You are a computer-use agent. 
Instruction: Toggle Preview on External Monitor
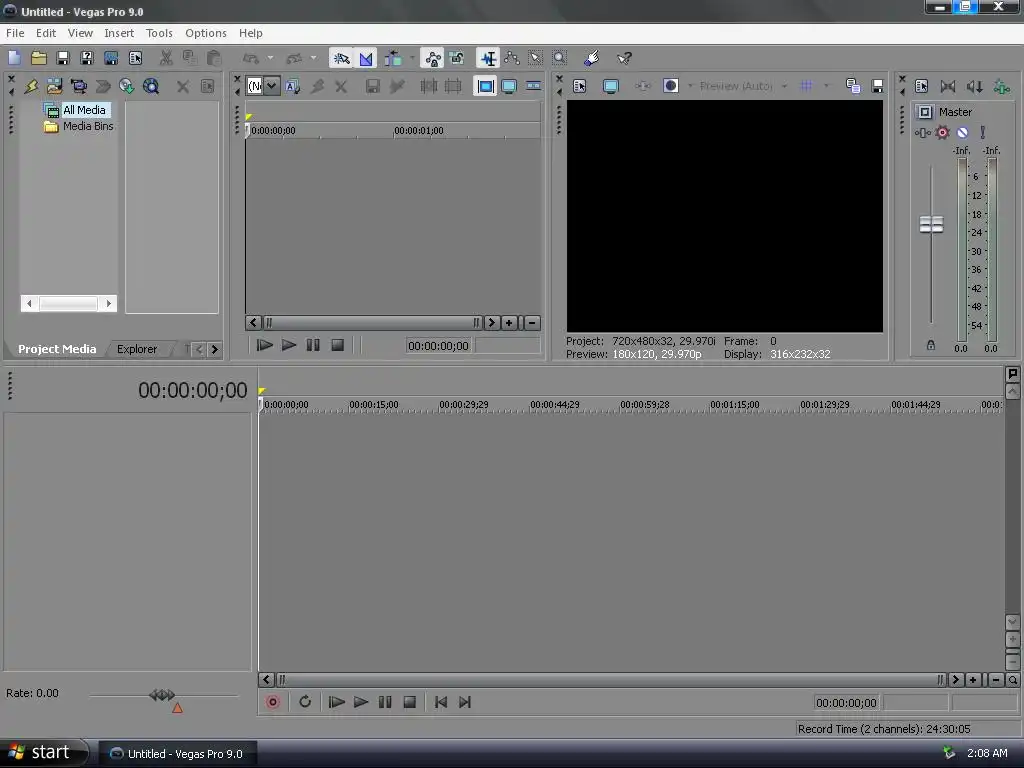pyautogui.click(x=611, y=86)
